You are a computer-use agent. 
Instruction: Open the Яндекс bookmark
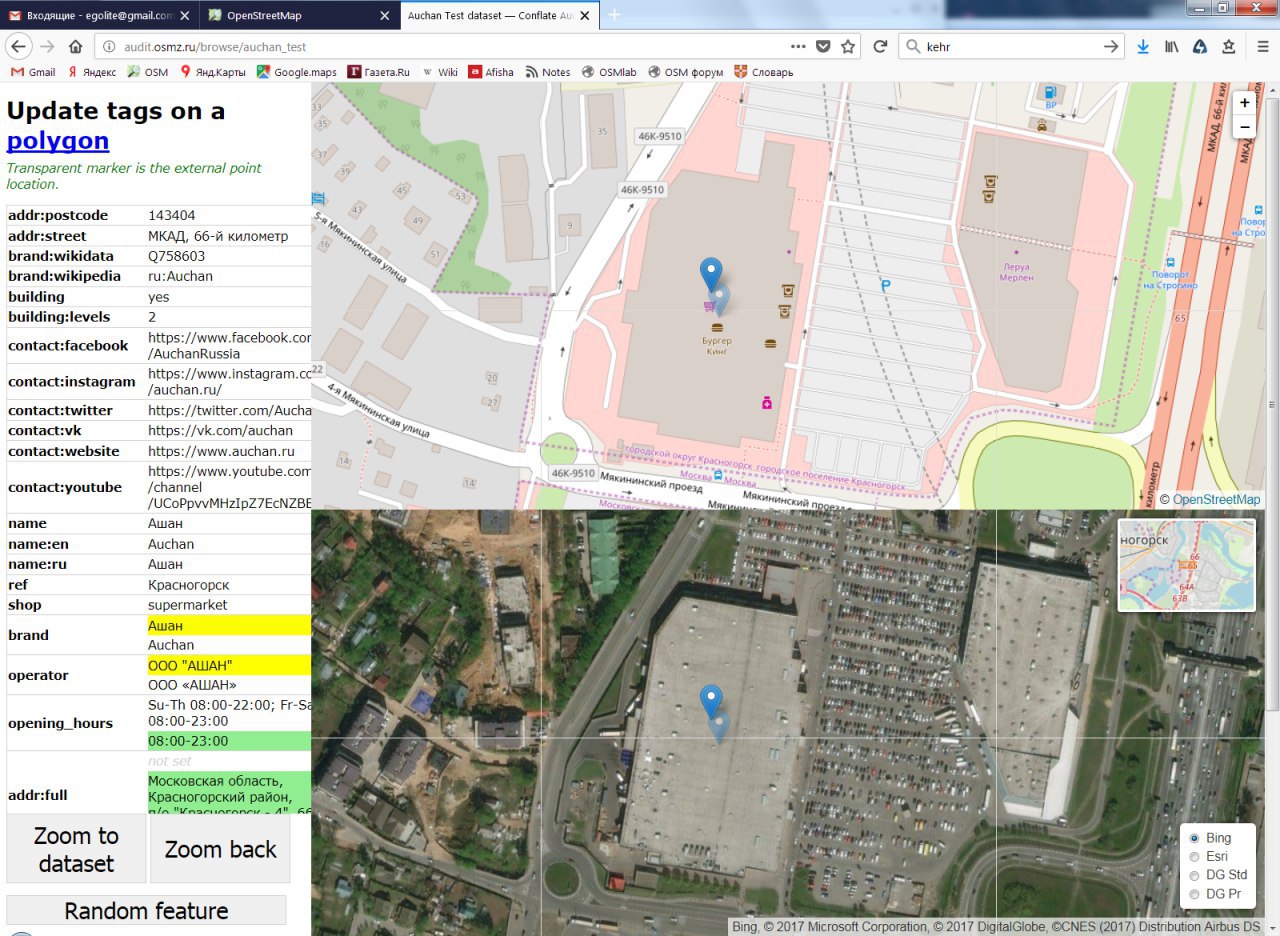[x=91, y=72]
